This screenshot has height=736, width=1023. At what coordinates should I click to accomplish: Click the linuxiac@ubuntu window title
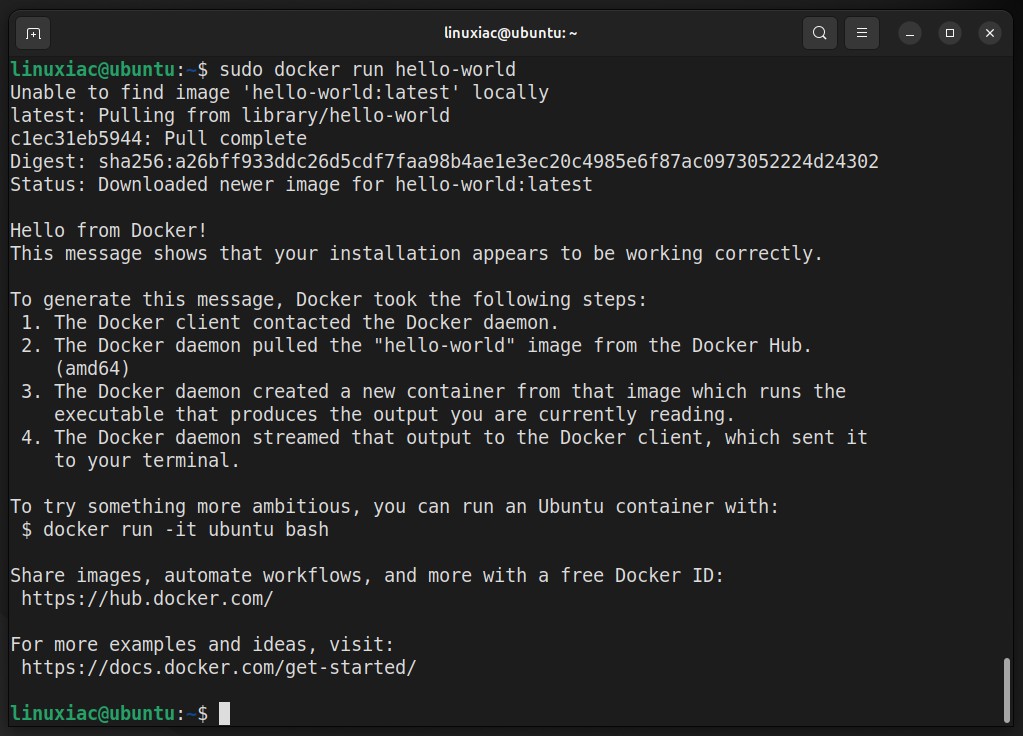pyautogui.click(x=511, y=33)
